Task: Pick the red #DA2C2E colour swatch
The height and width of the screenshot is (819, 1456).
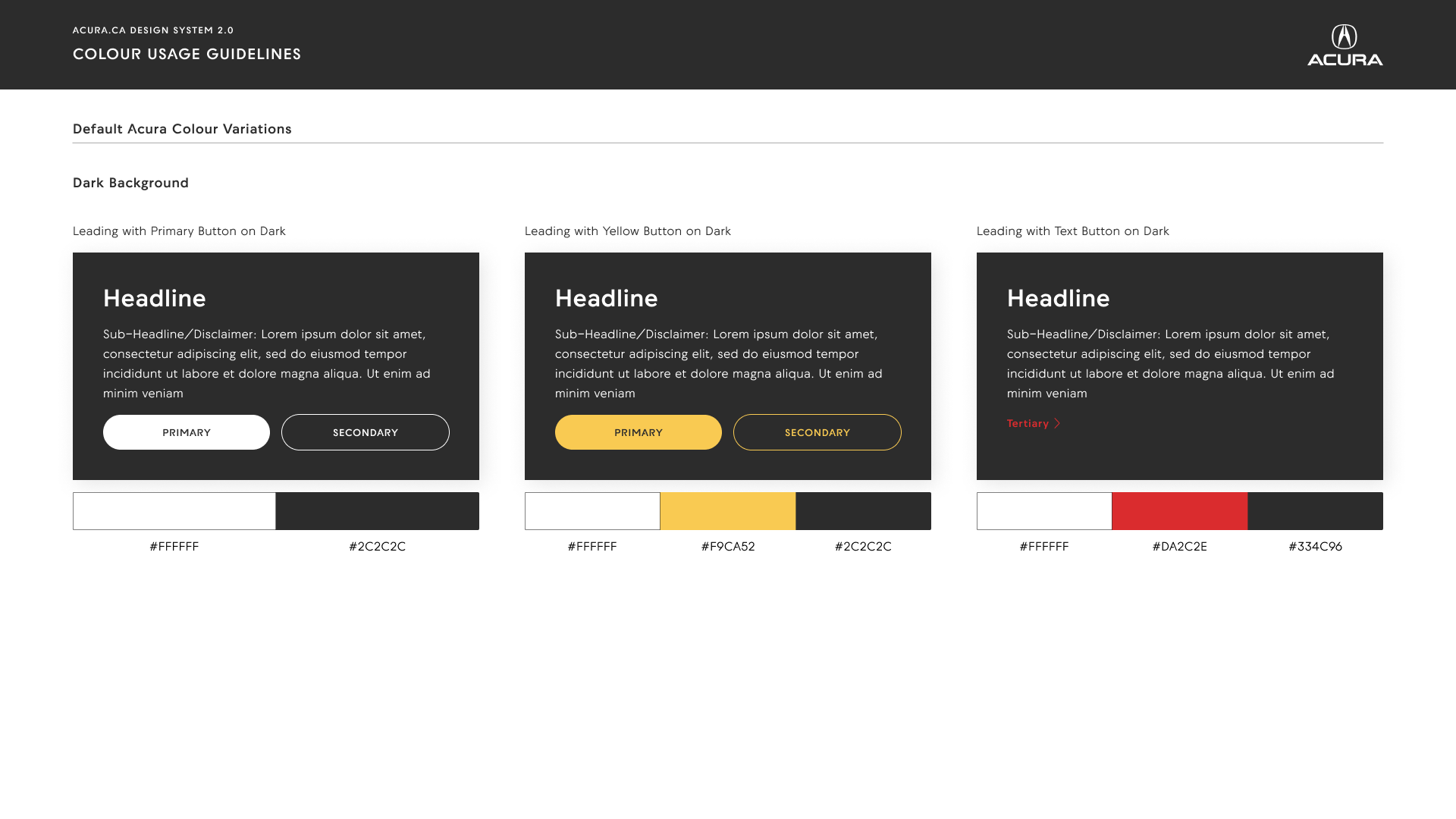Action: click(1180, 511)
